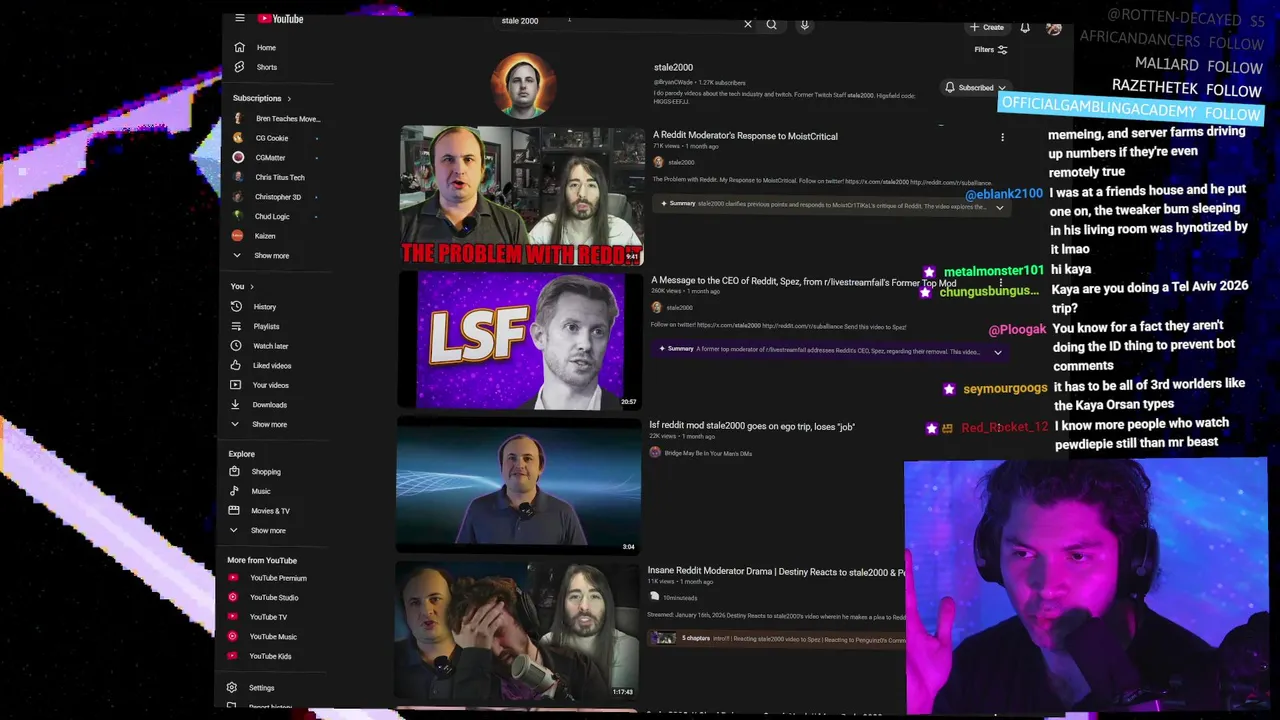Open the You section header
Screen dimensions: 1280x720
click(242, 286)
